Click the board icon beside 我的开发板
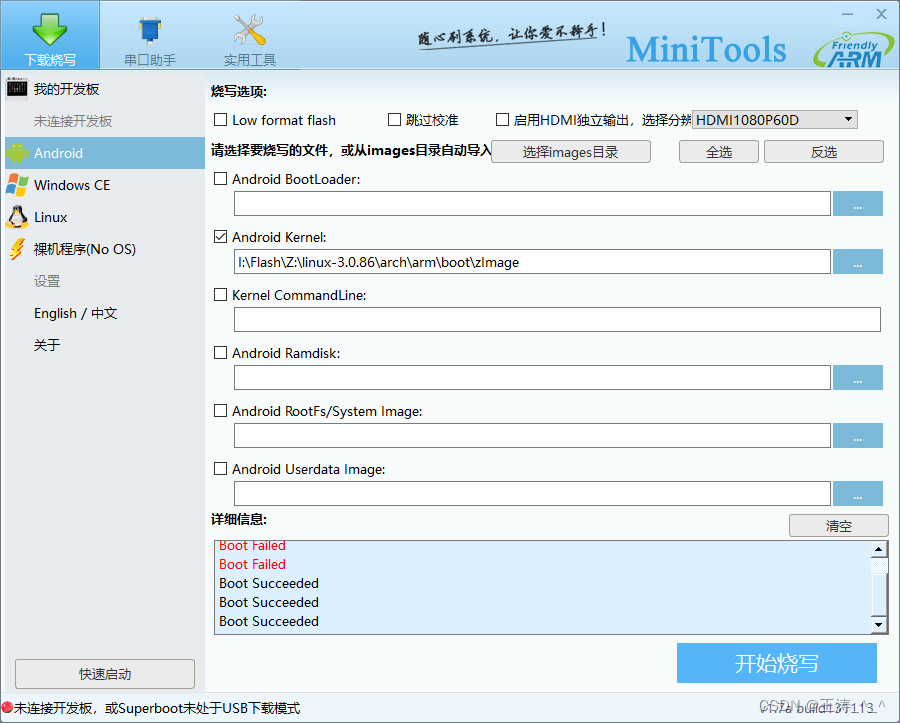The height and width of the screenshot is (723, 900). [17, 88]
